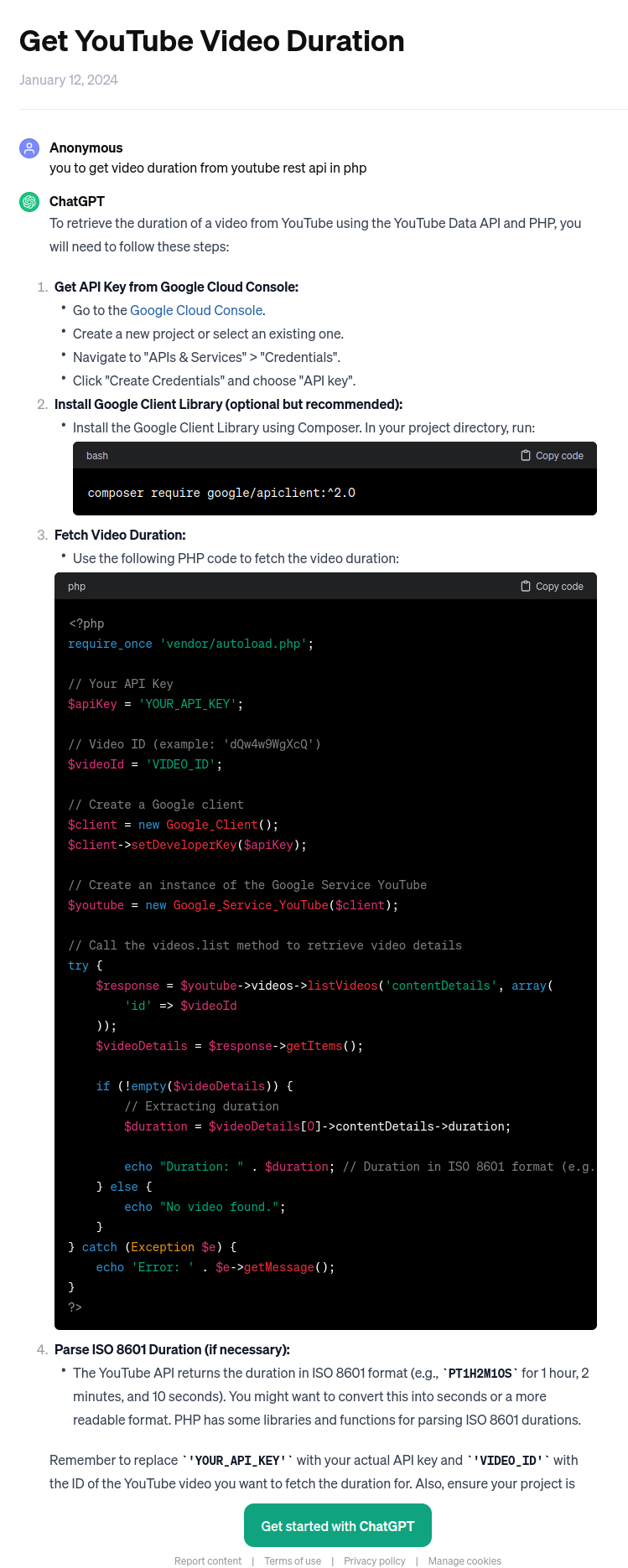This screenshot has height=1568, width=628.
Task: Click the bash language label
Action: coord(97,455)
